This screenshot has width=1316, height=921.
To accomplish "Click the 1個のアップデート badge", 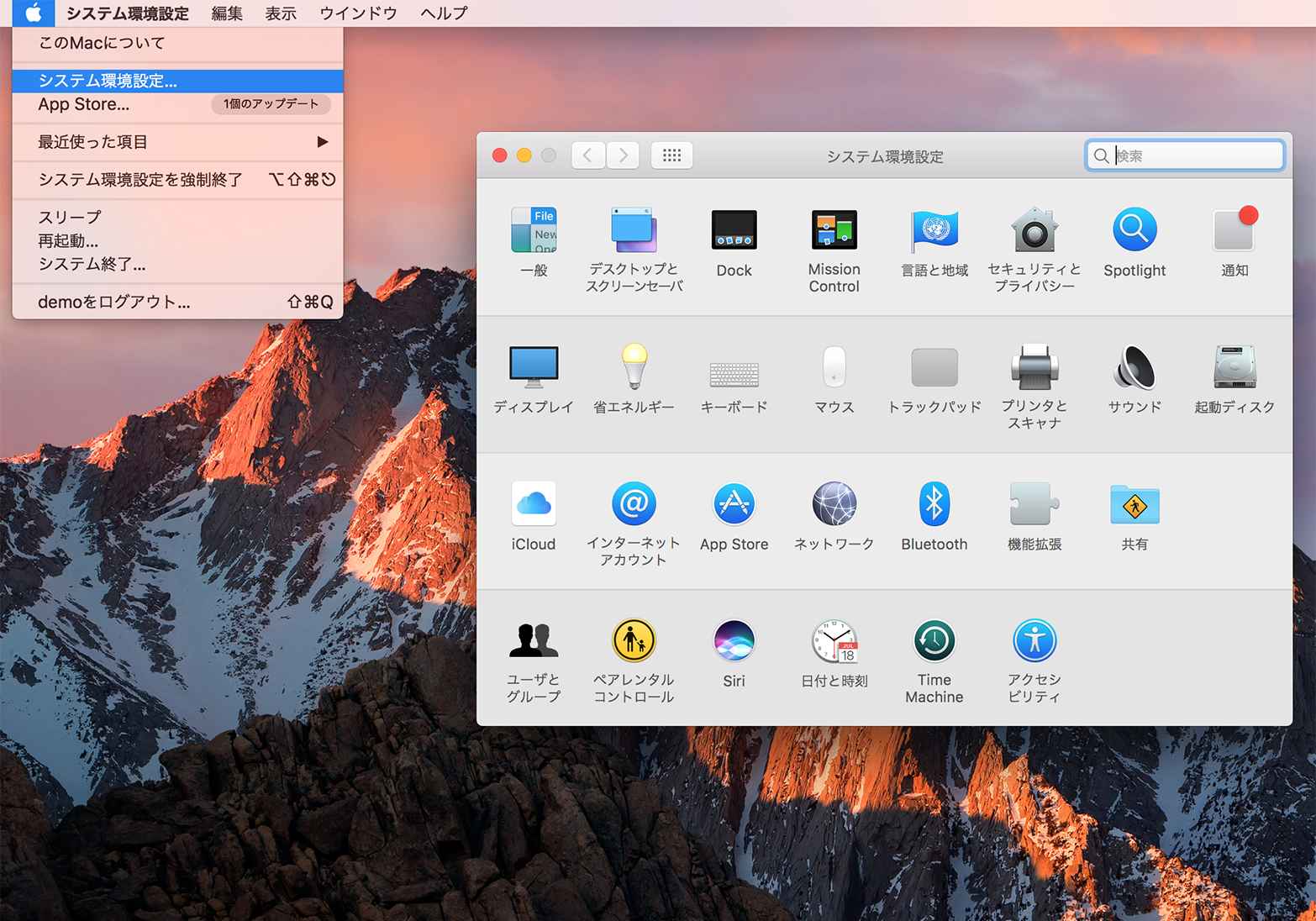I will pos(271,104).
